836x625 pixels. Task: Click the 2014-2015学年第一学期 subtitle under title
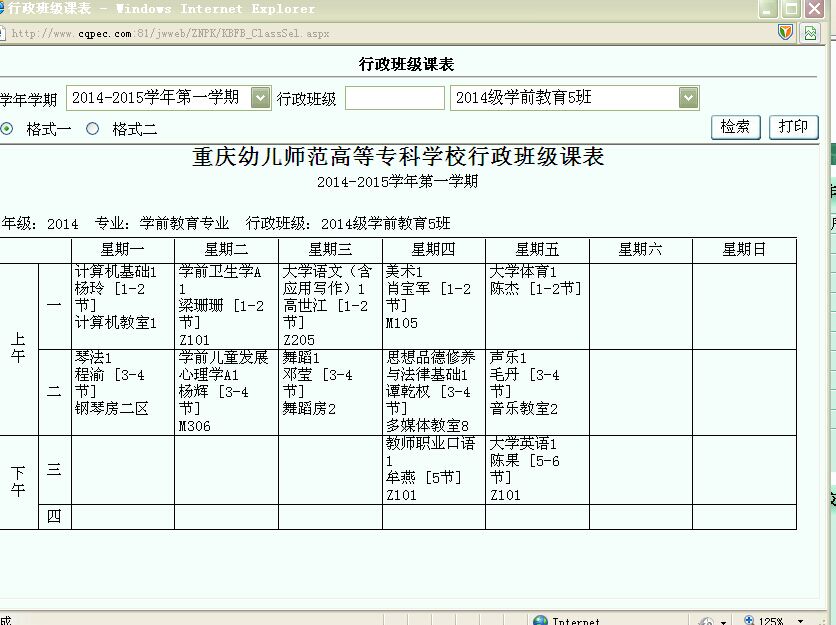pos(397,182)
